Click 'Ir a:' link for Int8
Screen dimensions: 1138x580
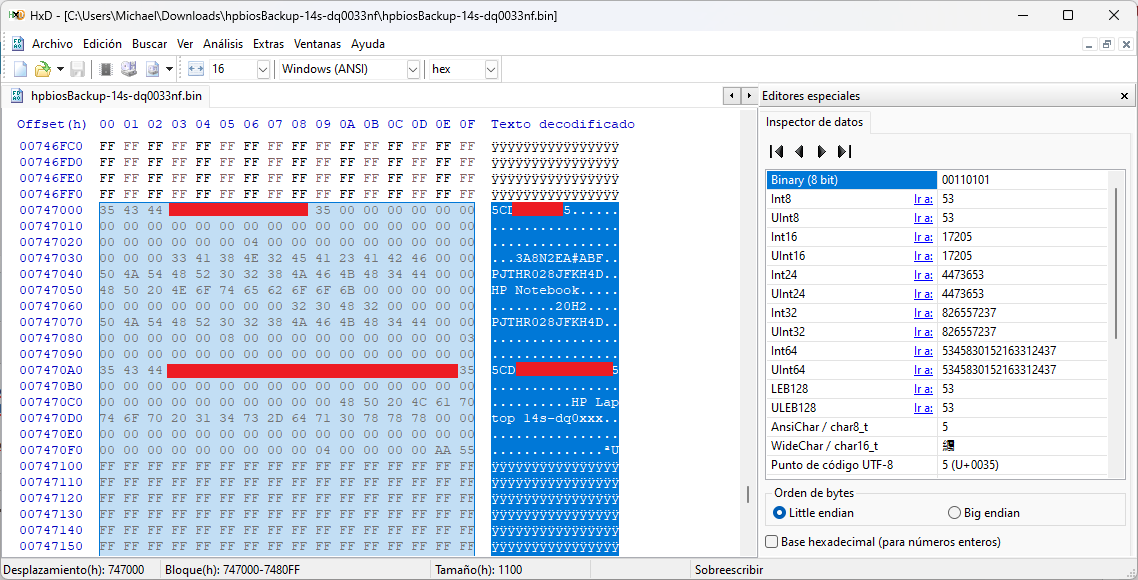923,199
